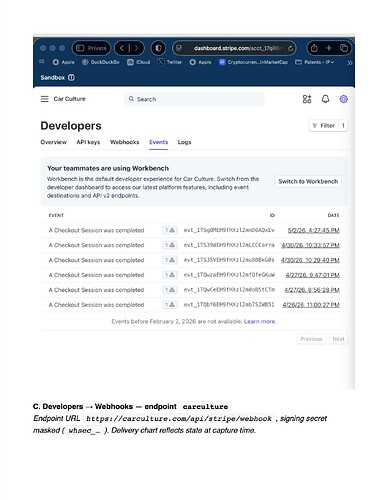Click the Learn more link
Viewport: 388px width, 500px height.
(x=260, y=322)
